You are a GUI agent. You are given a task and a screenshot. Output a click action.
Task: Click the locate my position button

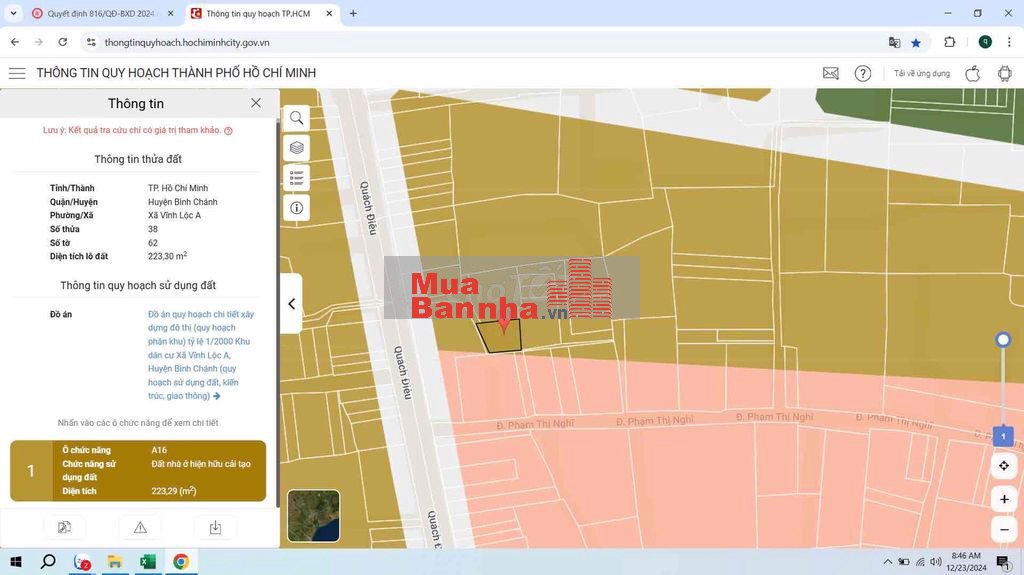pos(1003,466)
